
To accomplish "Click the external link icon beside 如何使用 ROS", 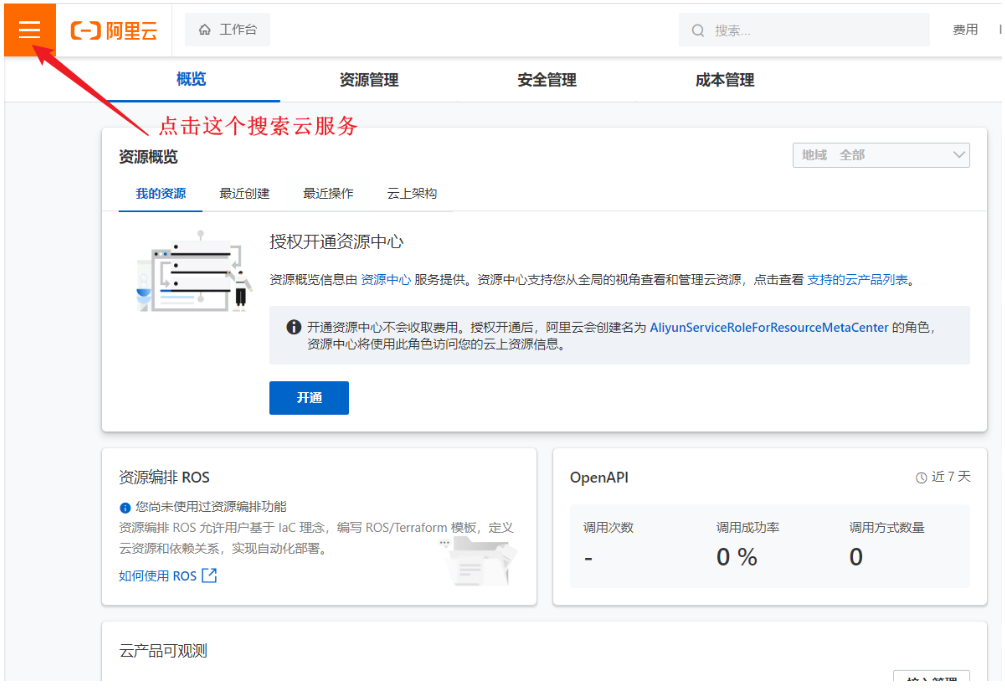I will [209, 576].
